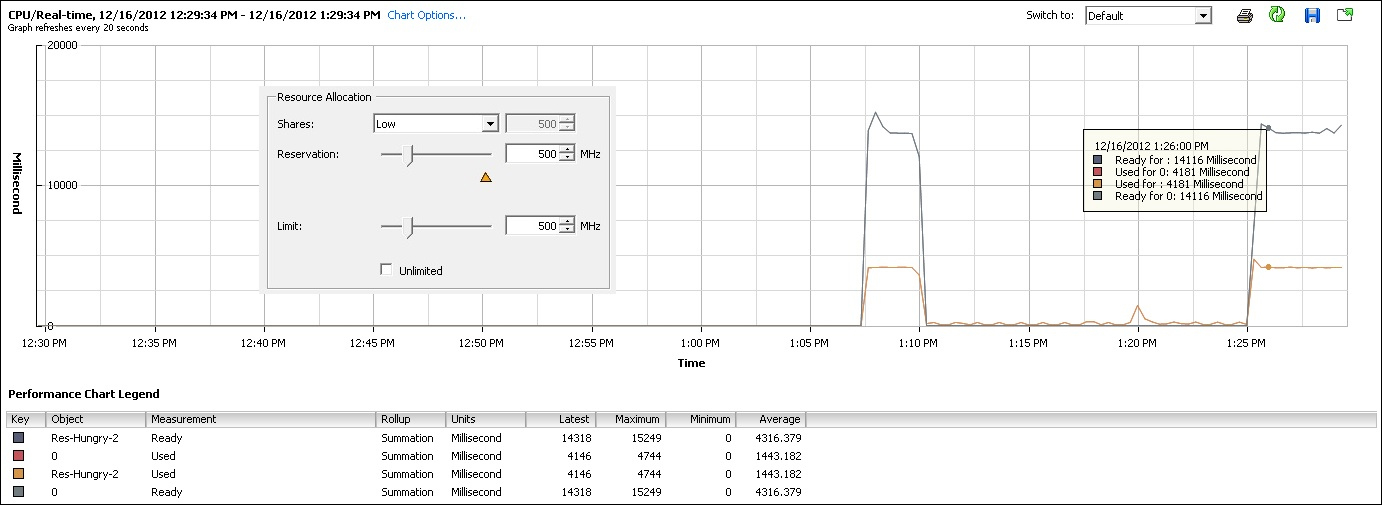
Task: Click the Reservation slider handle
Action: click(x=407, y=154)
